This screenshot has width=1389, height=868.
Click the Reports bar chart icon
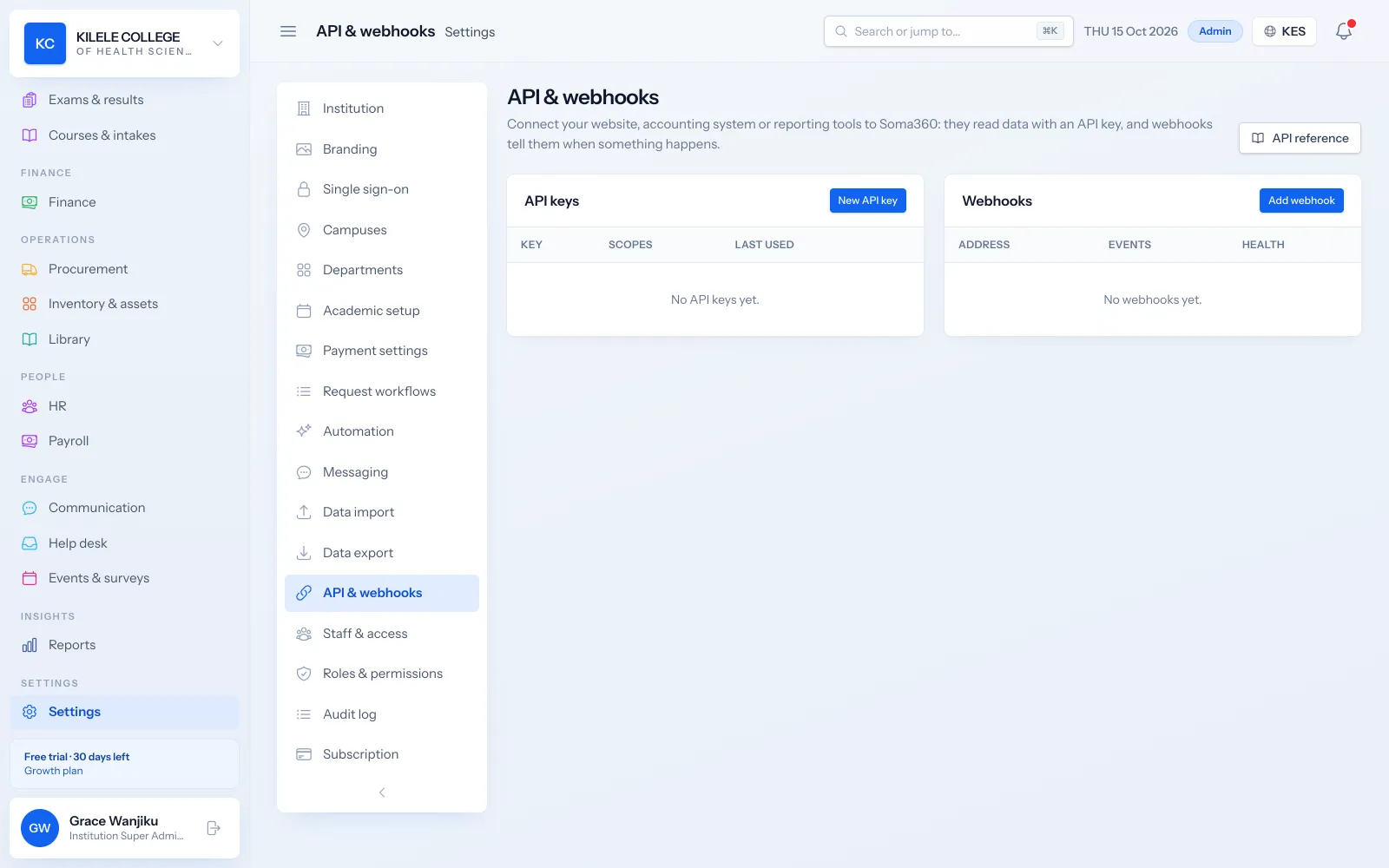click(x=30, y=645)
